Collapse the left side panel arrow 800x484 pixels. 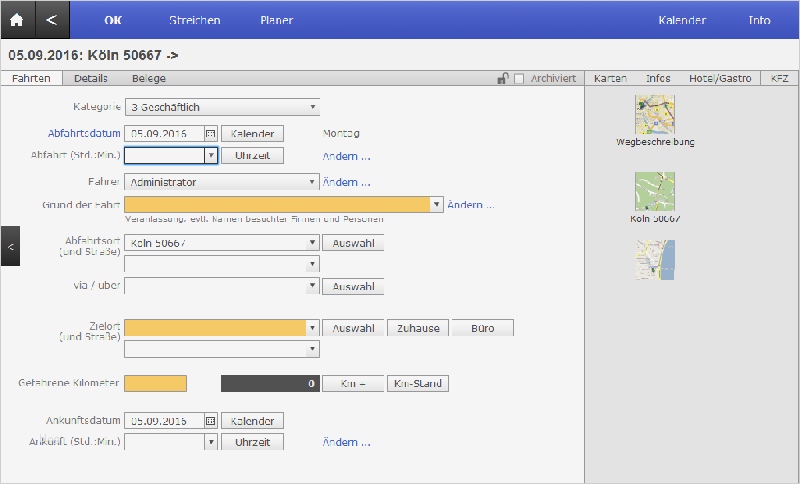(x=10, y=246)
